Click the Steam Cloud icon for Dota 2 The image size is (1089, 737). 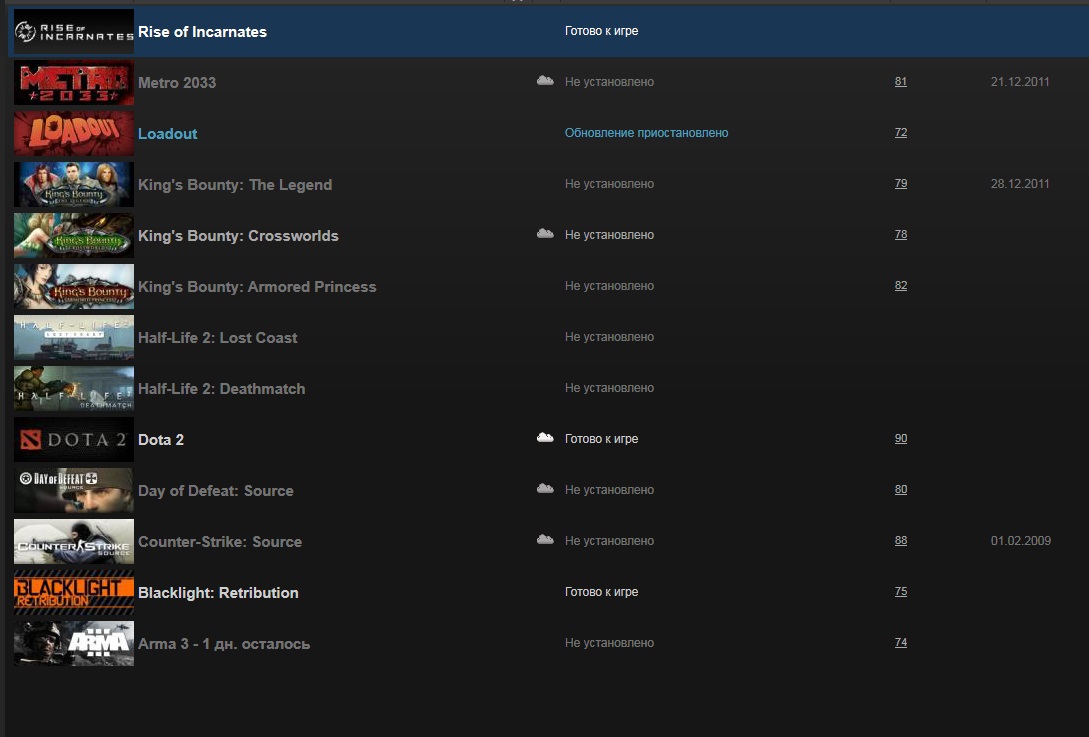tap(545, 438)
